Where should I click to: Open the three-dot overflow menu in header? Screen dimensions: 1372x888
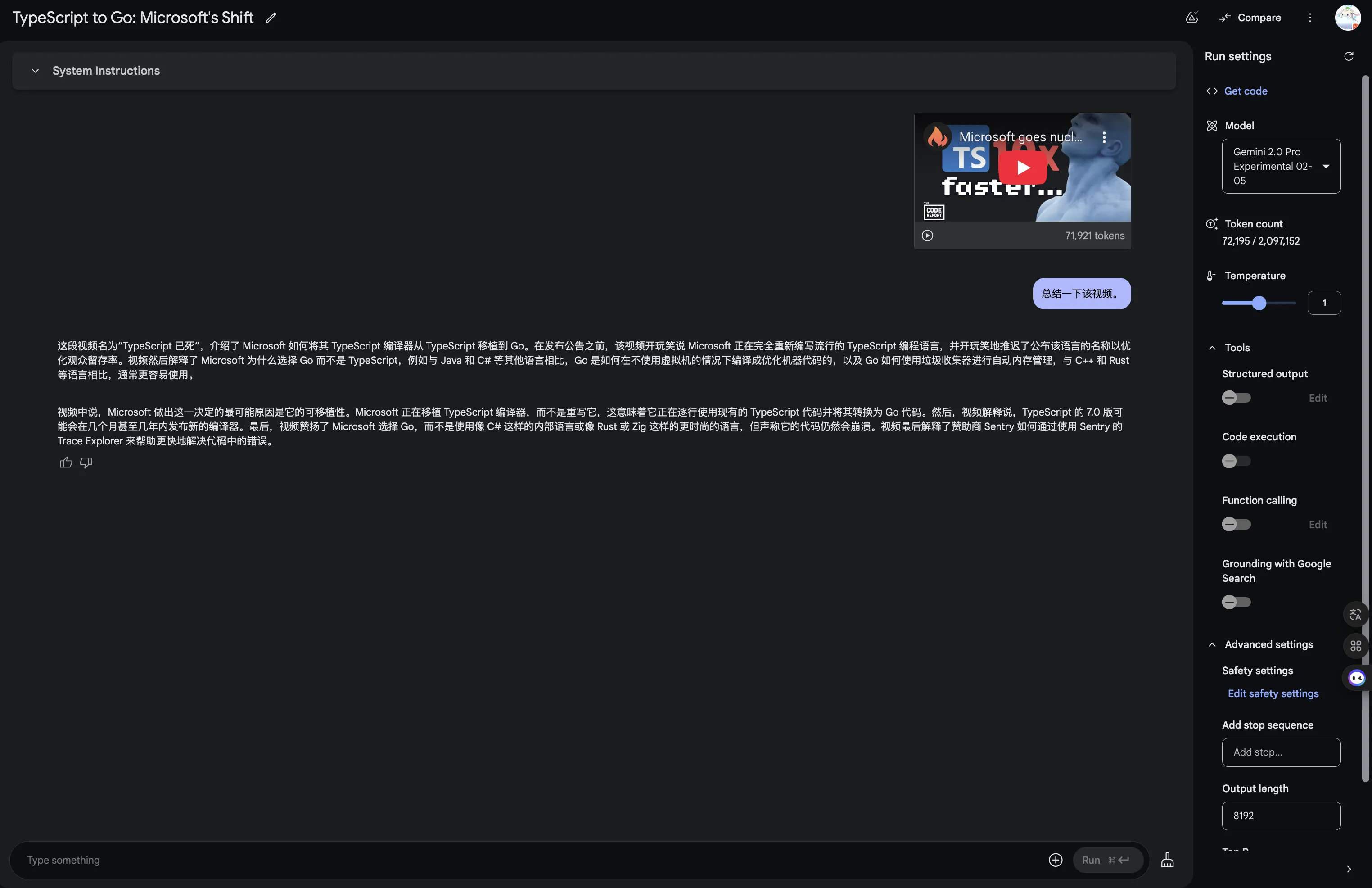(x=1310, y=18)
